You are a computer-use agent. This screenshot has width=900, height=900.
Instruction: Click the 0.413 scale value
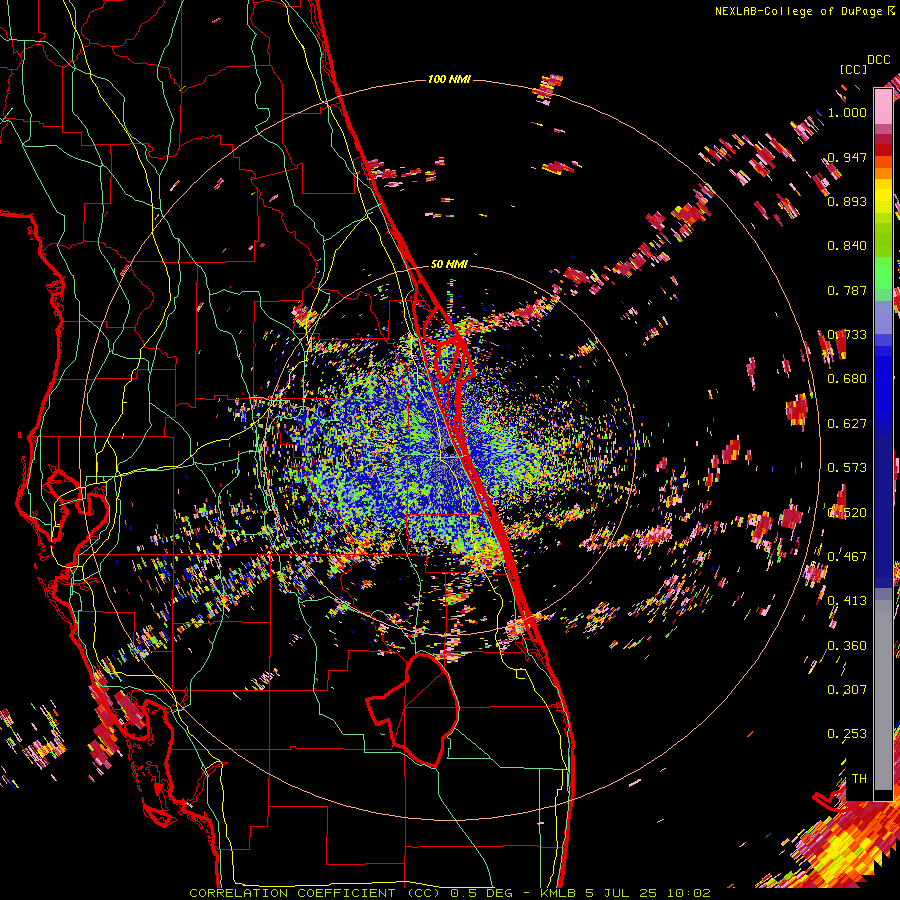point(847,601)
